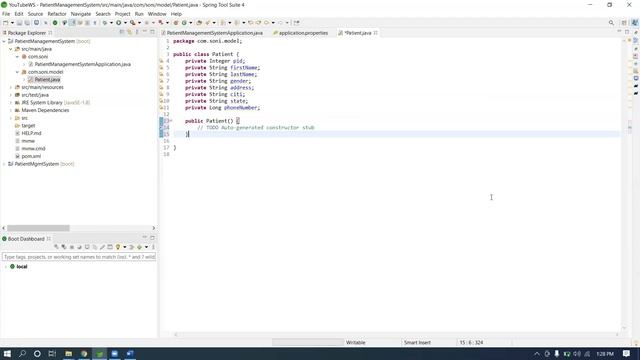Open the notification center on taskbar

click(627, 353)
